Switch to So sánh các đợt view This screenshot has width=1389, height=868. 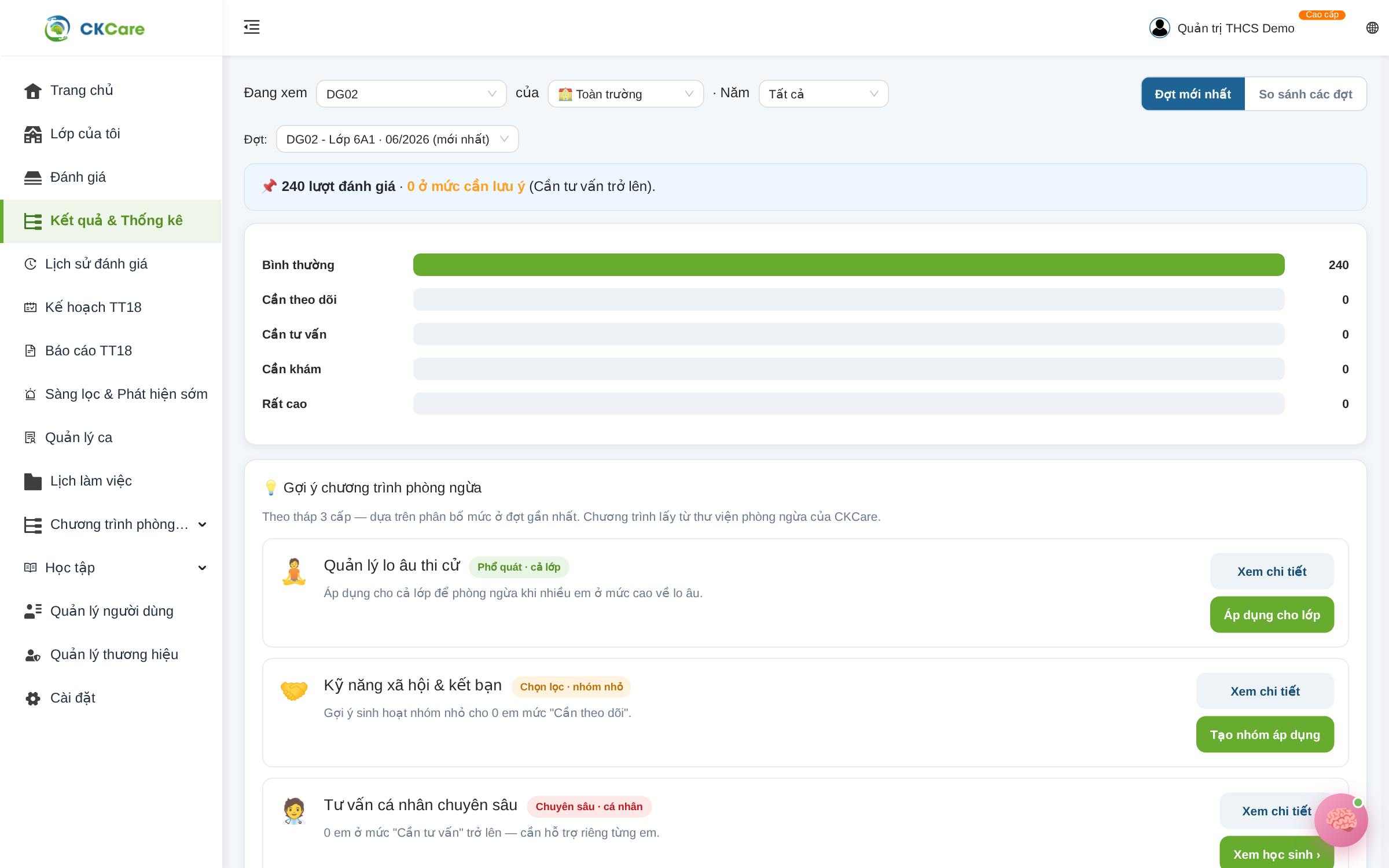pyautogui.click(x=1305, y=94)
